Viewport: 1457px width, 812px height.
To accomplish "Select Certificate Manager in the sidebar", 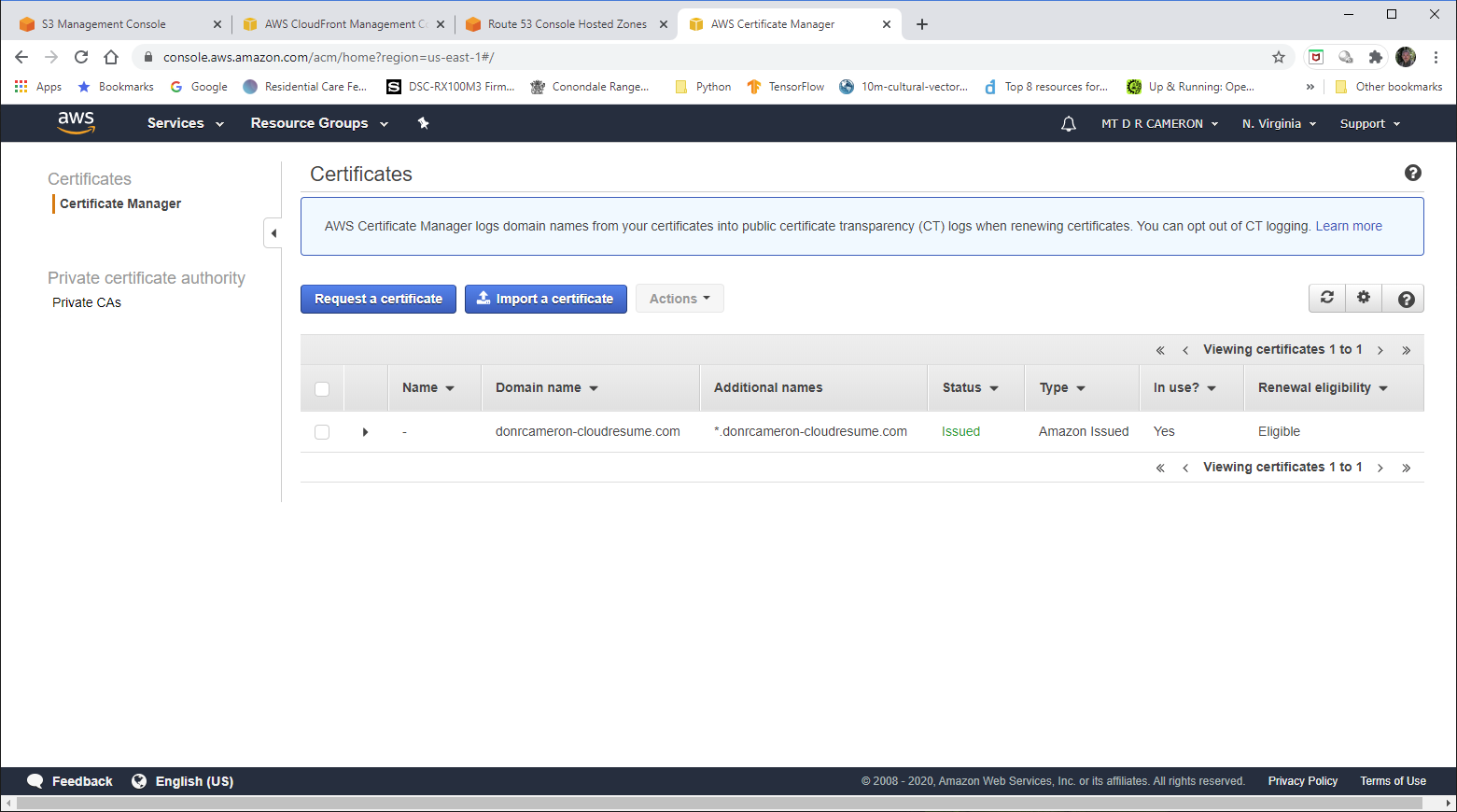I will pos(120,203).
